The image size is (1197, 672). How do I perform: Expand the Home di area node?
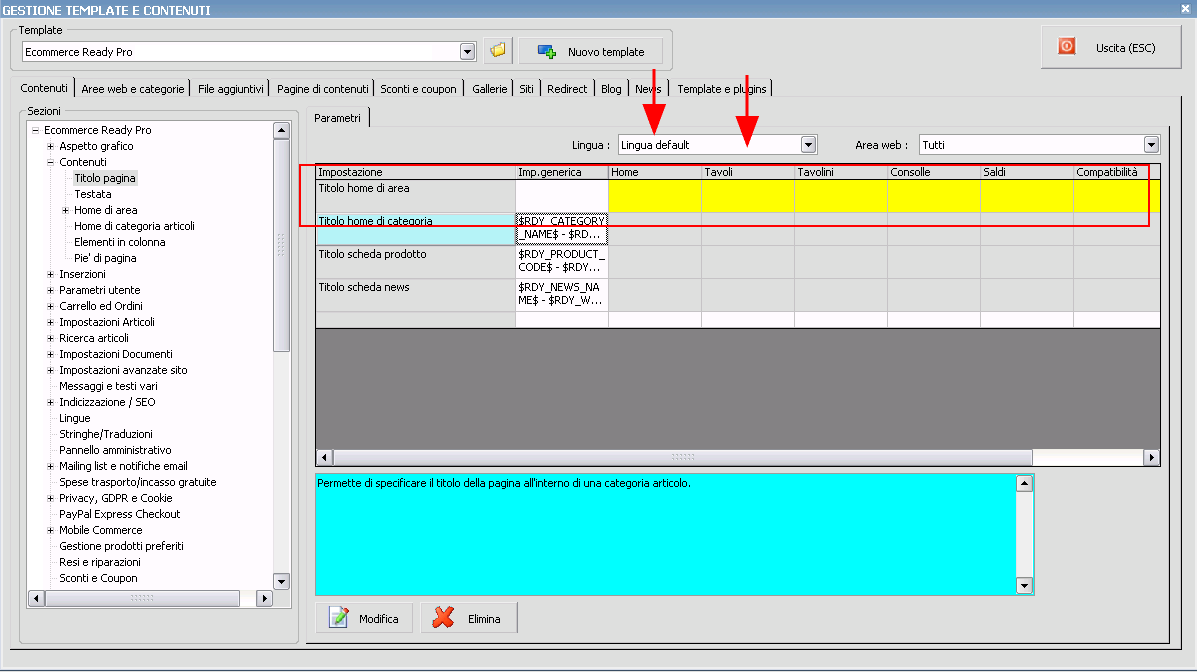[x=65, y=210]
